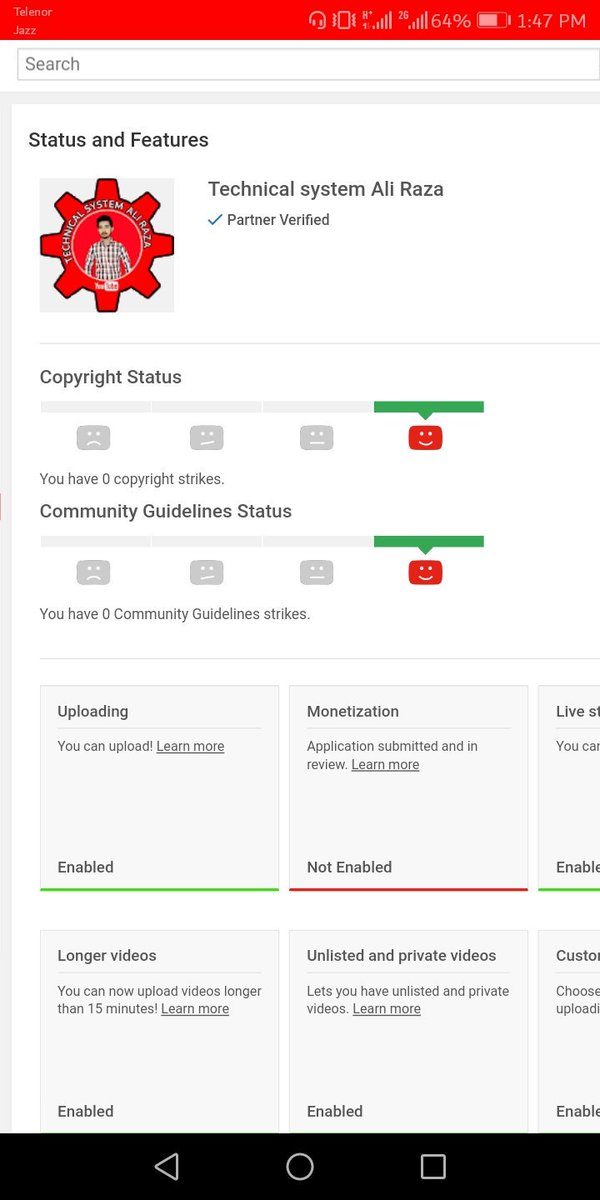This screenshot has width=600, height=1200.
Task: Open Learn more link in Longer videos card
Action: 195,1009
